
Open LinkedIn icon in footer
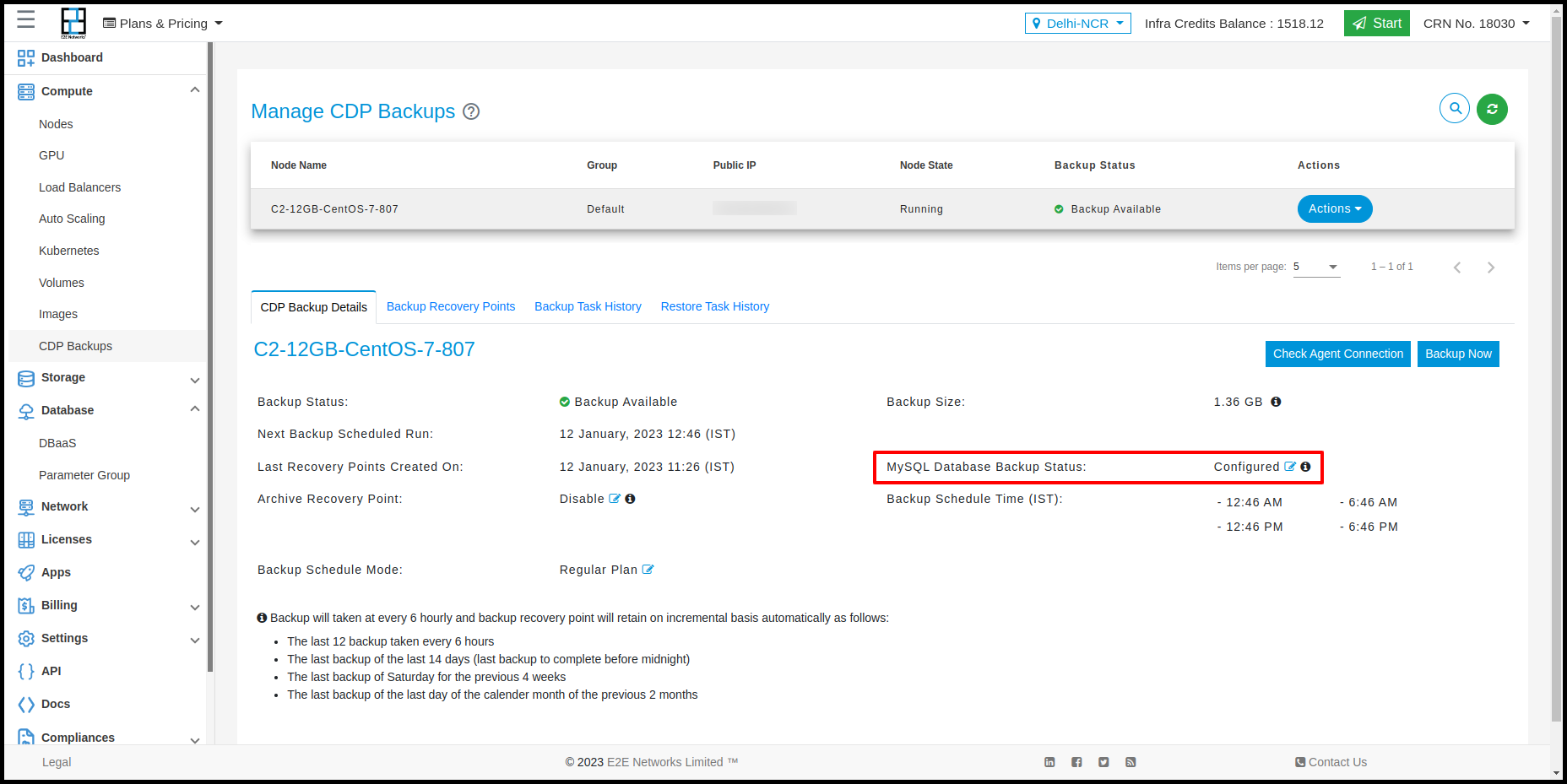click(1049, 762)
